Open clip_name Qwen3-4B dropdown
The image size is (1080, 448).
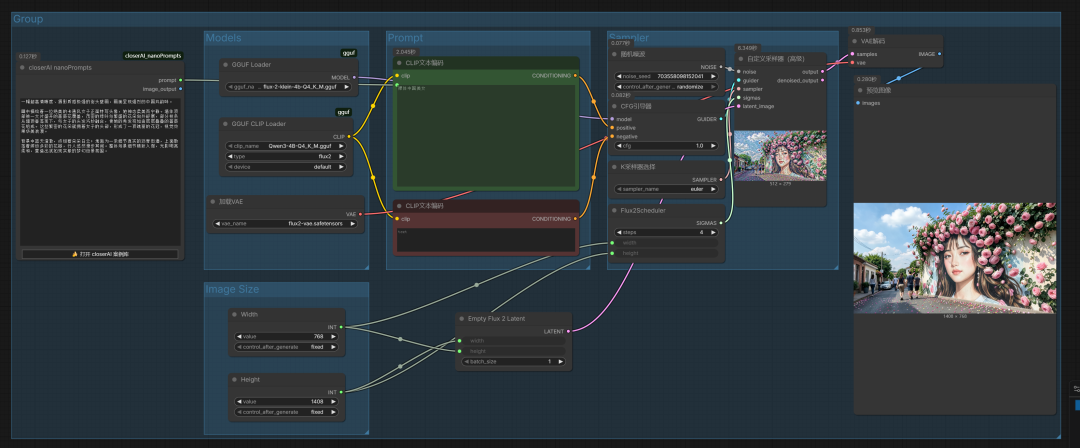(x=287, y=146)
